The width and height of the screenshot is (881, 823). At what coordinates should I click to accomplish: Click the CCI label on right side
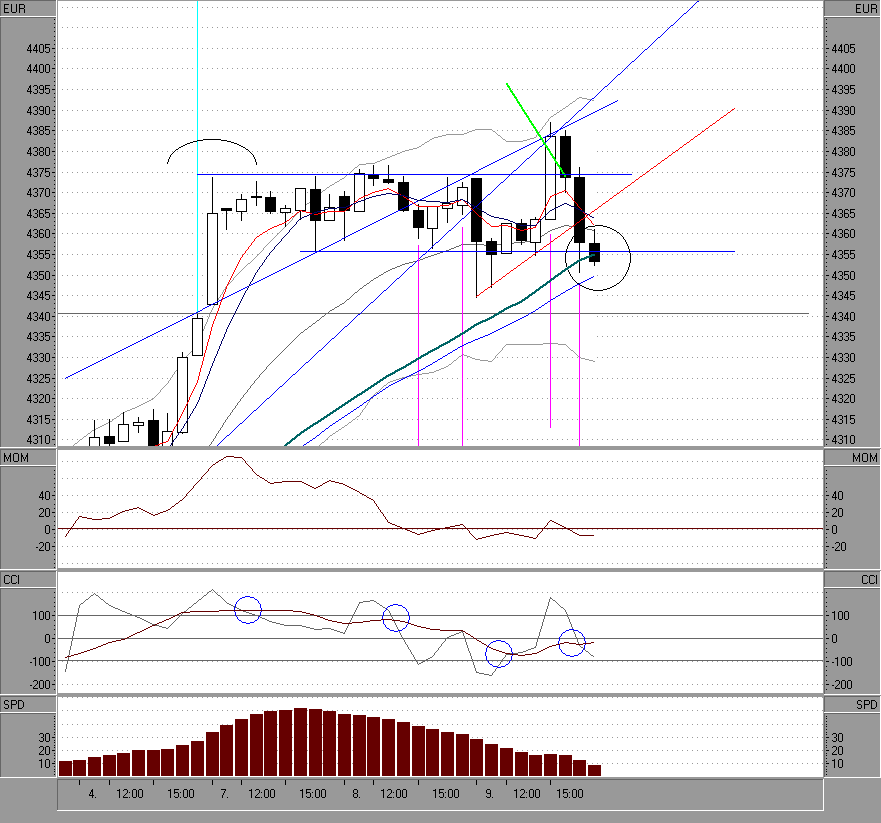tap(869, 579)
